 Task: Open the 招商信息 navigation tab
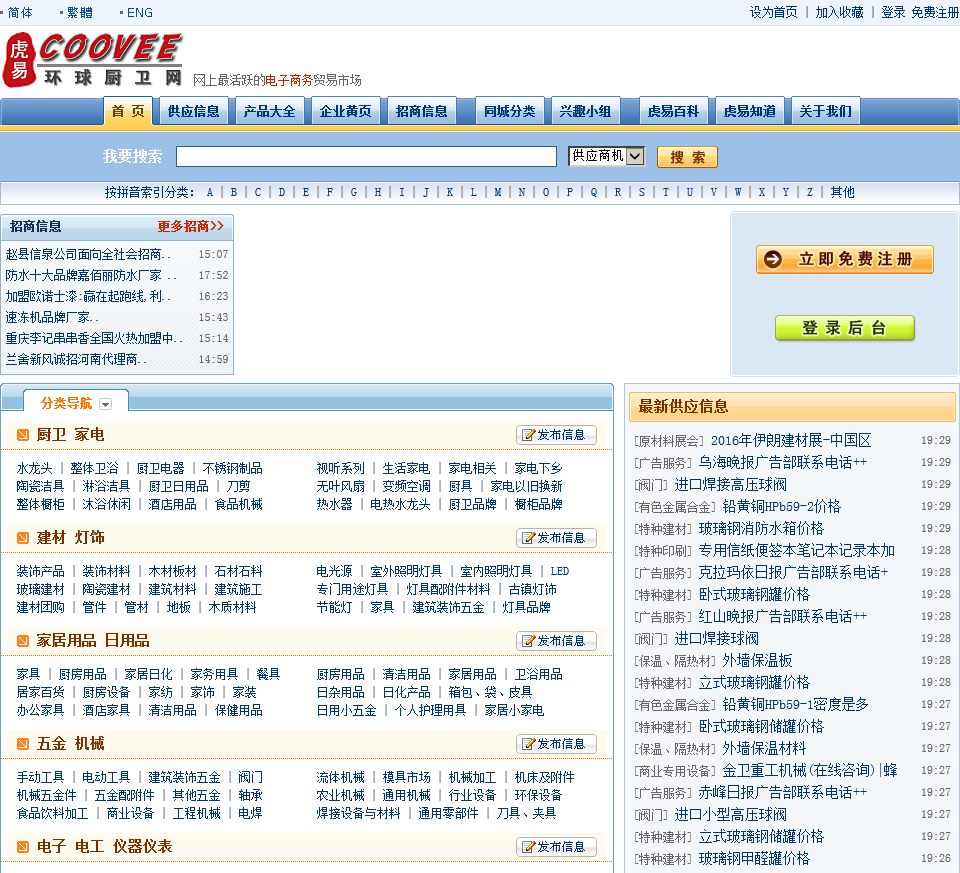(x=421, y=111)
